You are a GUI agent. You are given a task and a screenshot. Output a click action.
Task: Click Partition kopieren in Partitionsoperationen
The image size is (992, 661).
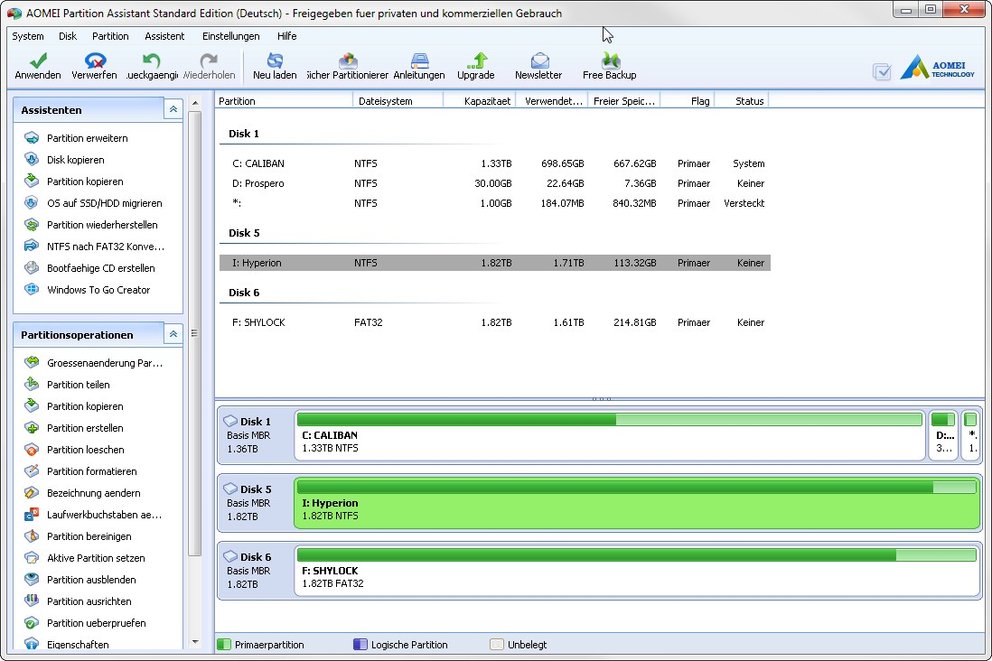pos(85,406)
